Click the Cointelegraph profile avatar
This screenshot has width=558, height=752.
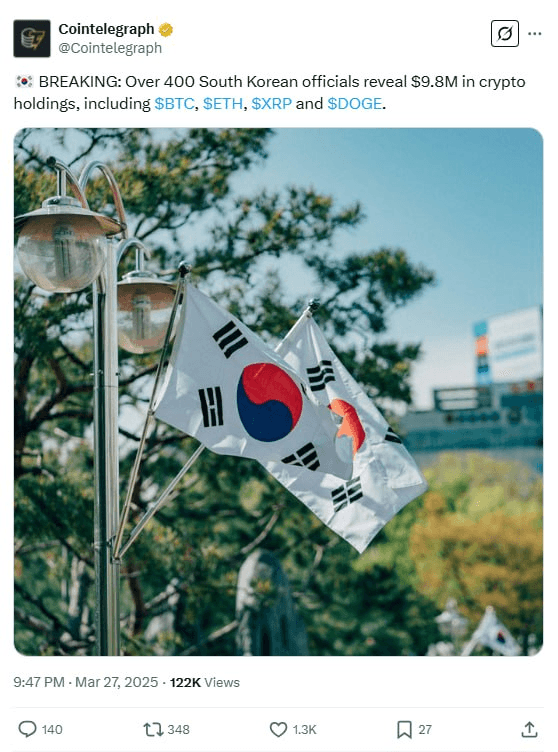tap(32, 38)
